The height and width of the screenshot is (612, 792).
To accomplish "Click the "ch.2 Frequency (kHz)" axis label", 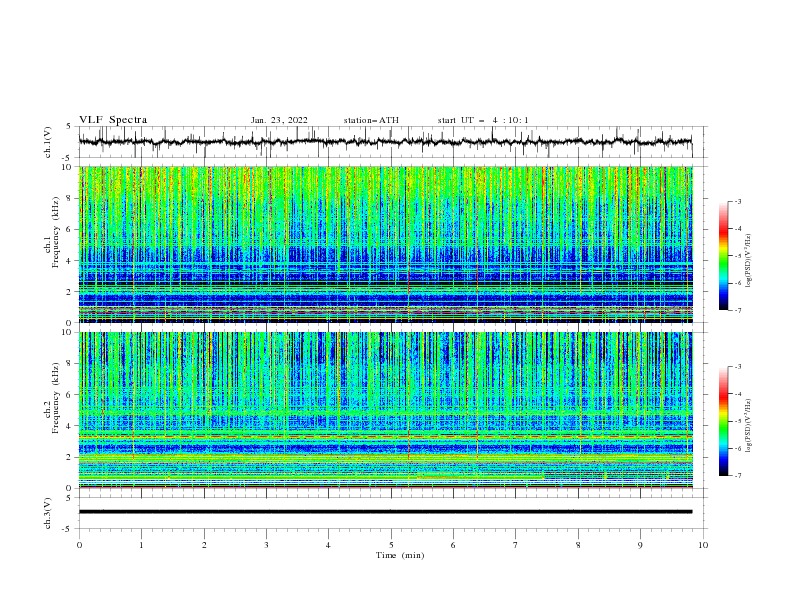I will pos(52,398).
